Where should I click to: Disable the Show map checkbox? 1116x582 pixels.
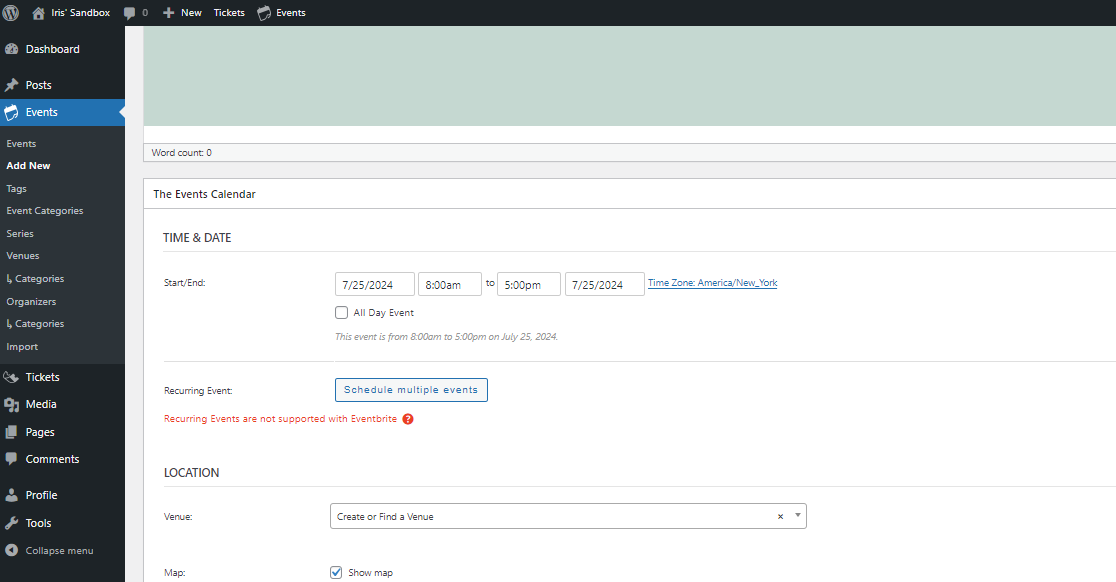click(x=336, y=572)
